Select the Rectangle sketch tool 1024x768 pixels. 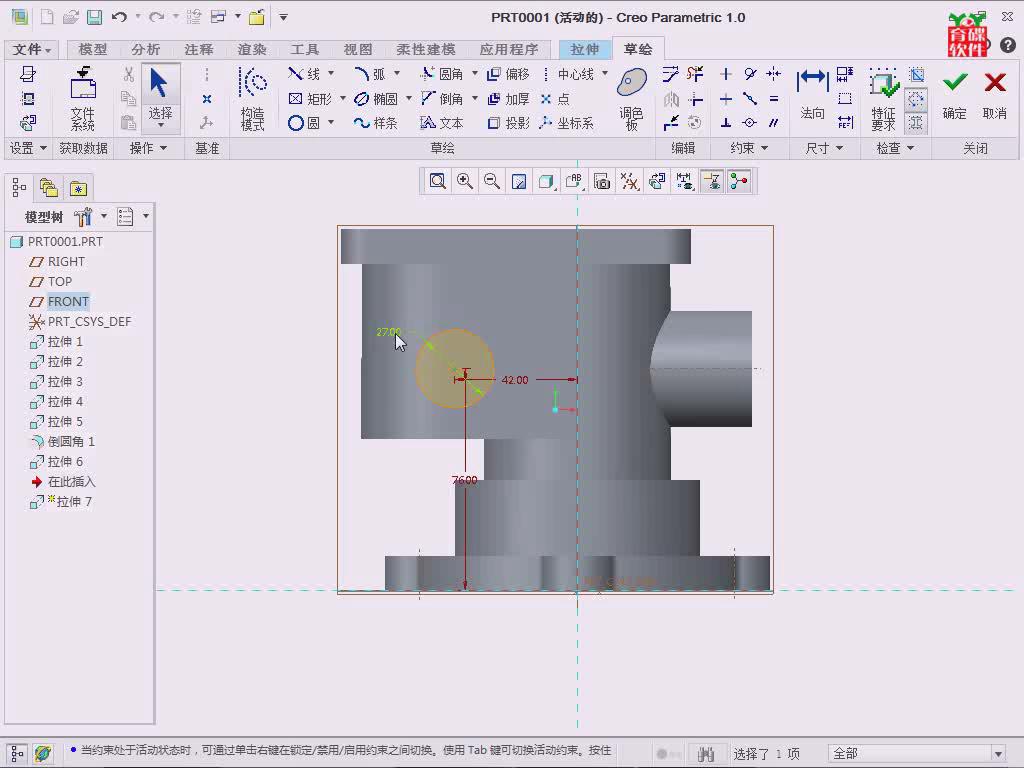click(x=310, y=99)
